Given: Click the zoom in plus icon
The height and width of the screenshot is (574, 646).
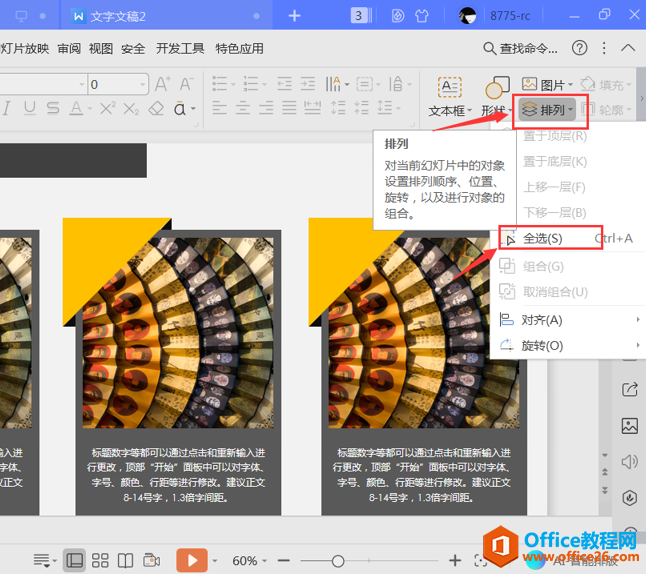Looking at the screenshot, I should pyautogui.click(x=455, y=560).
